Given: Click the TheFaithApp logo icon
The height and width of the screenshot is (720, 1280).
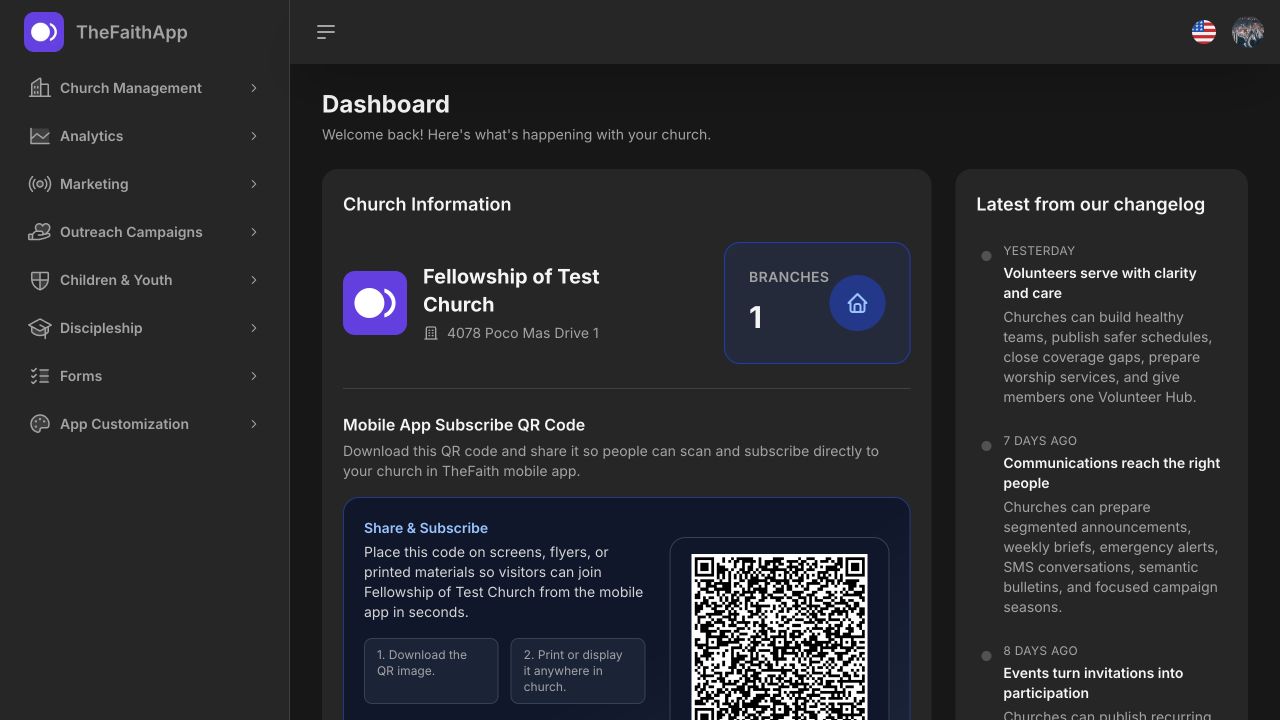Looking at the screenshot, I should [x=44, y=32].
